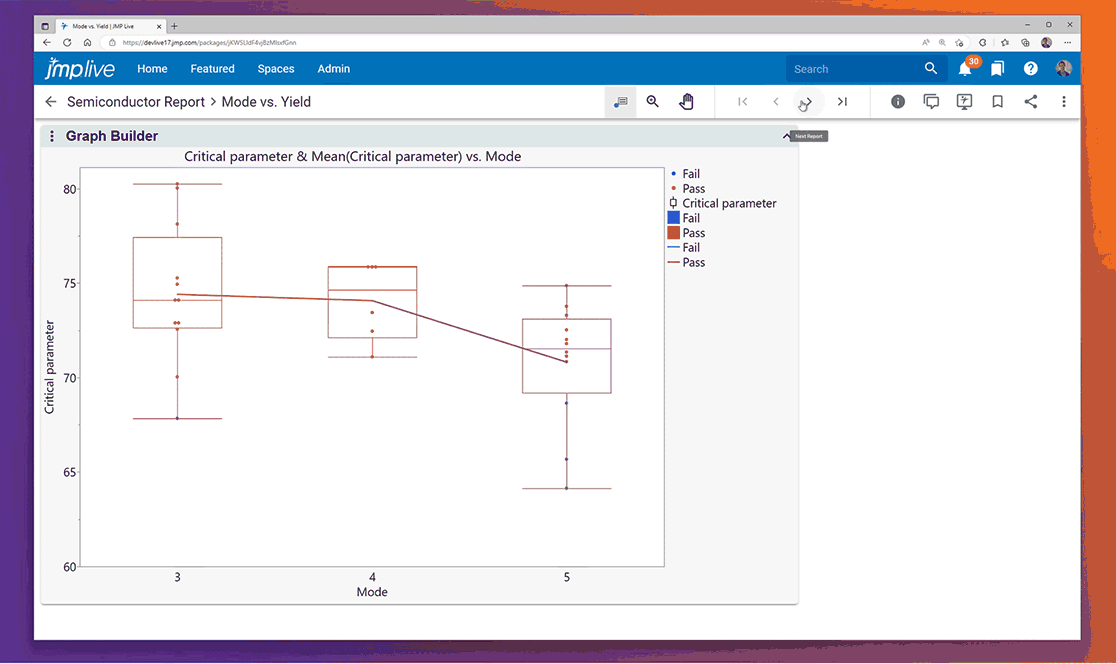Open the Spaces menu item
The image size is (1116, 664).
(x=275, y=69)
